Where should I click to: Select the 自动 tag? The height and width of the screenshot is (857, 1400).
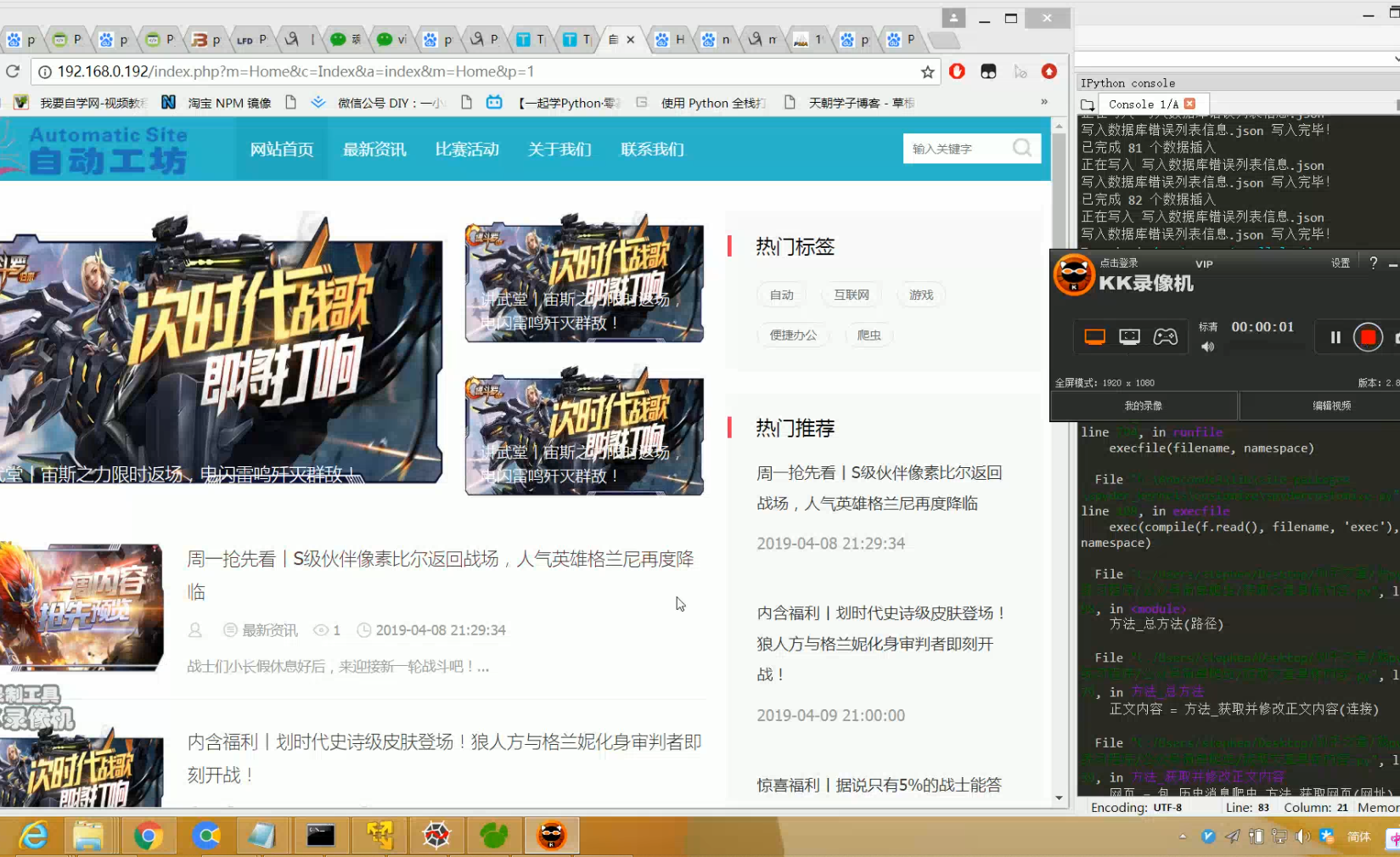[x=781, y=295]
